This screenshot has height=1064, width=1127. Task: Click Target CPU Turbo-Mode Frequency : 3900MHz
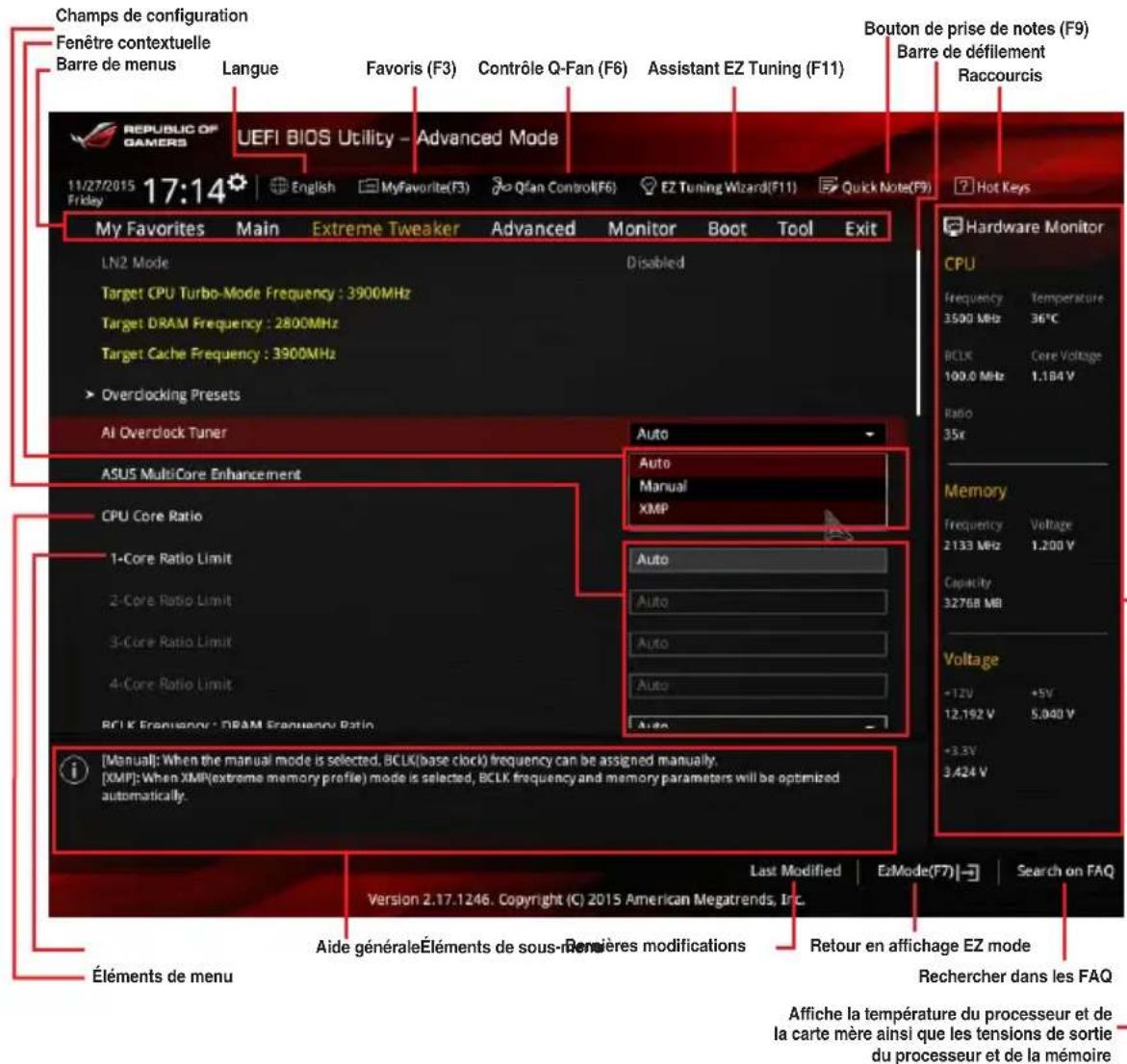(256, 293)
